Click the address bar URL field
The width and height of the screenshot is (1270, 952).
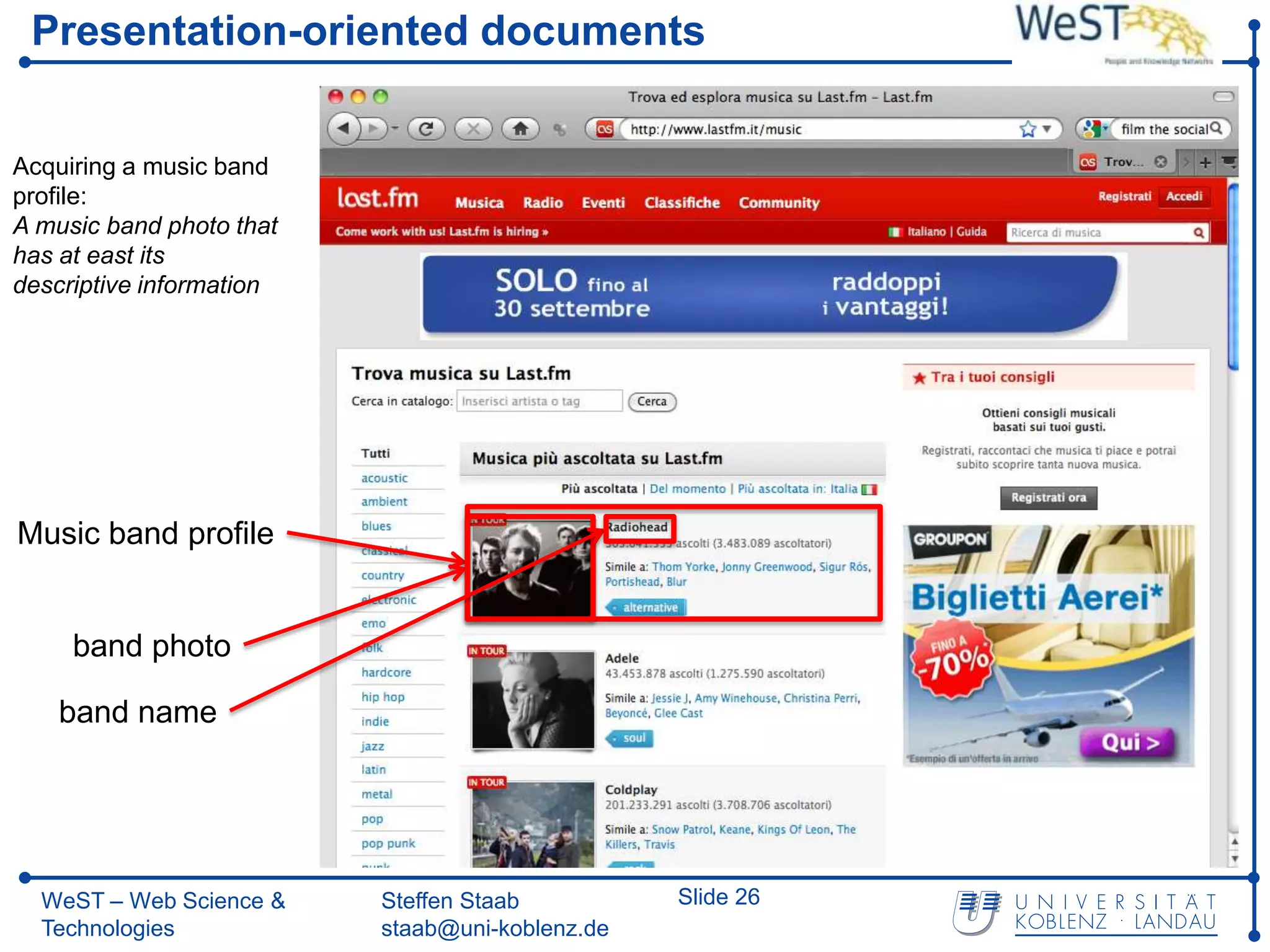click(819, 129)
